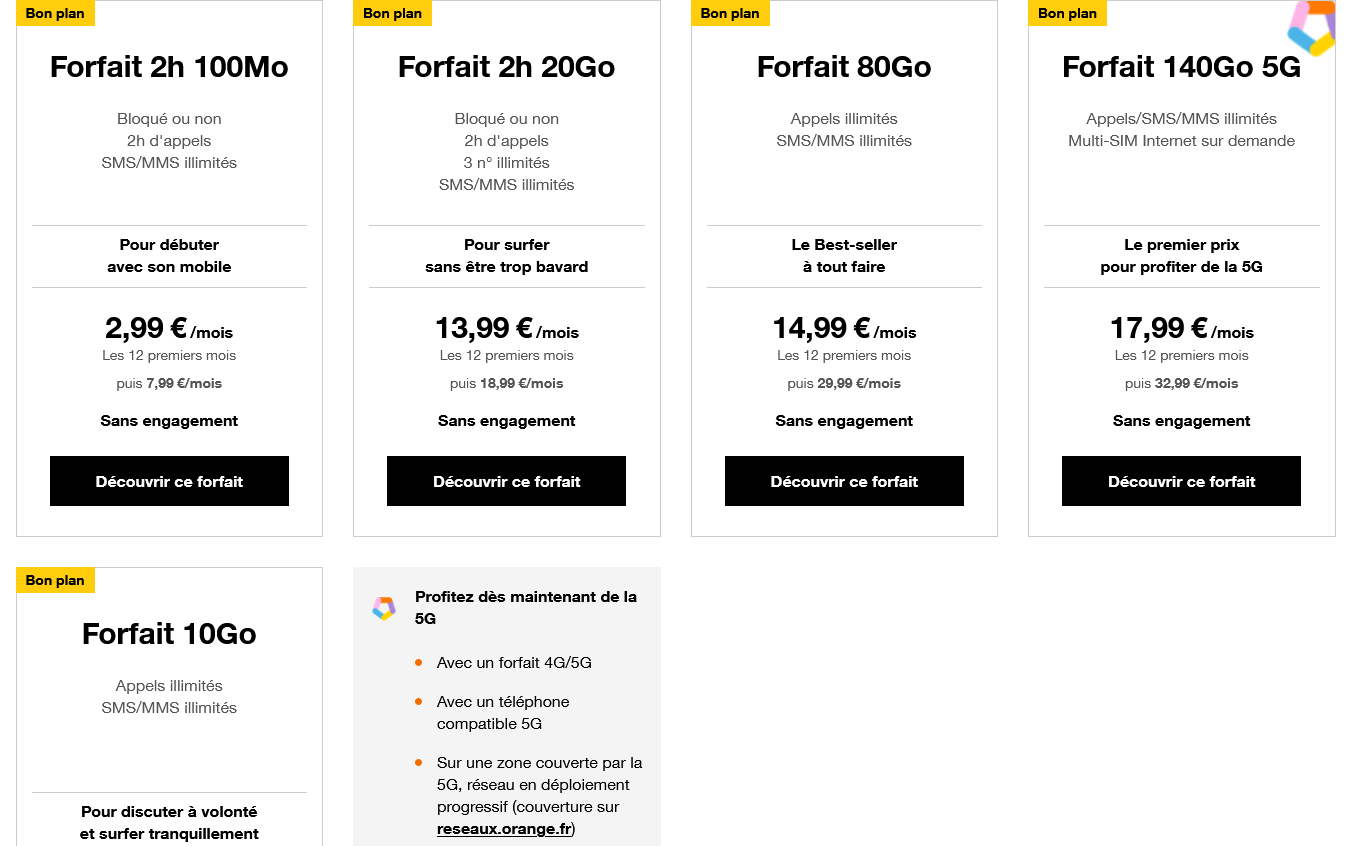Click the 5G icon beside "Profitez dès maintenant"
The height and width of the screenshot is (846, 1364).
[383, 608]
